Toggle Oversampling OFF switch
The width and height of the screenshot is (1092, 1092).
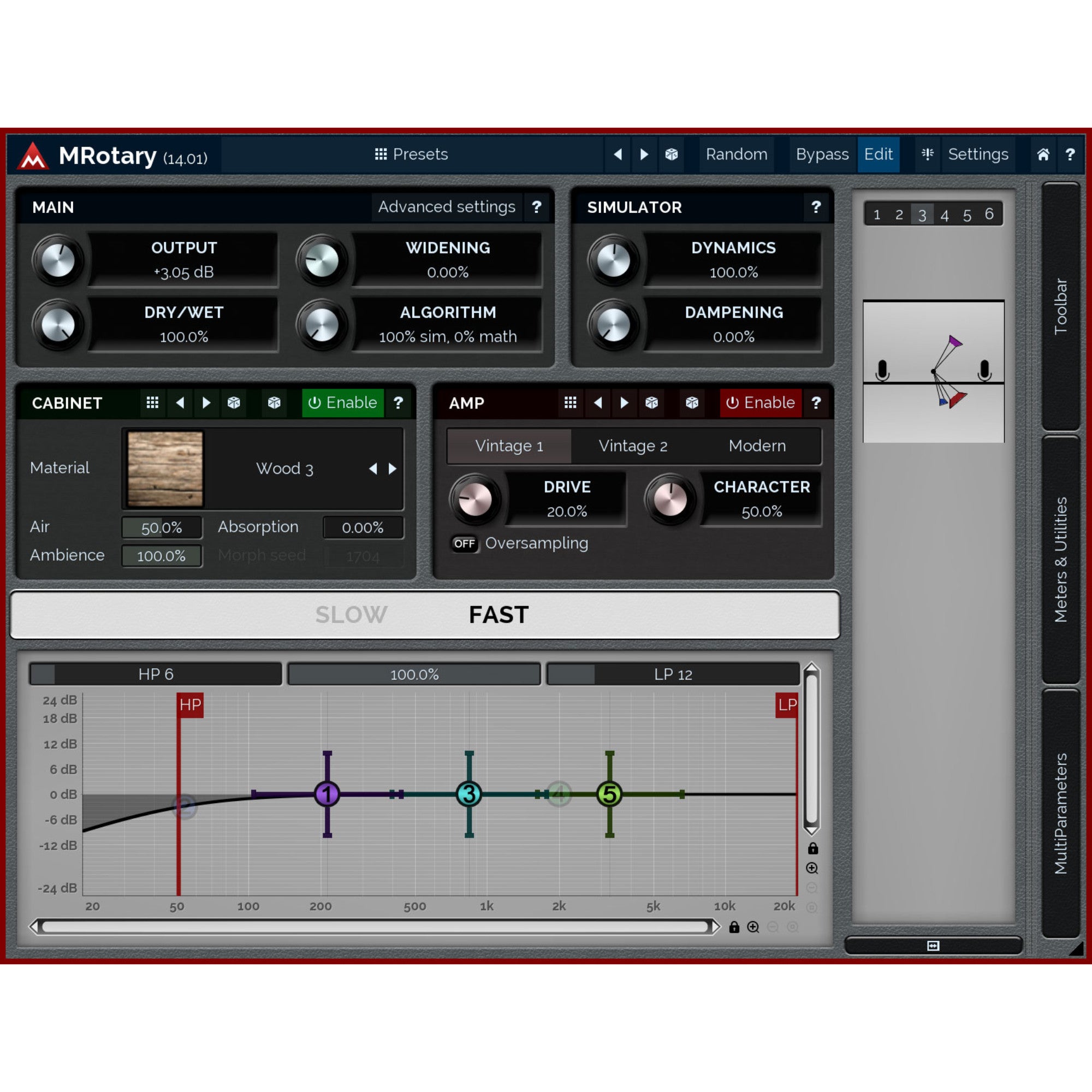pos(465,544)
